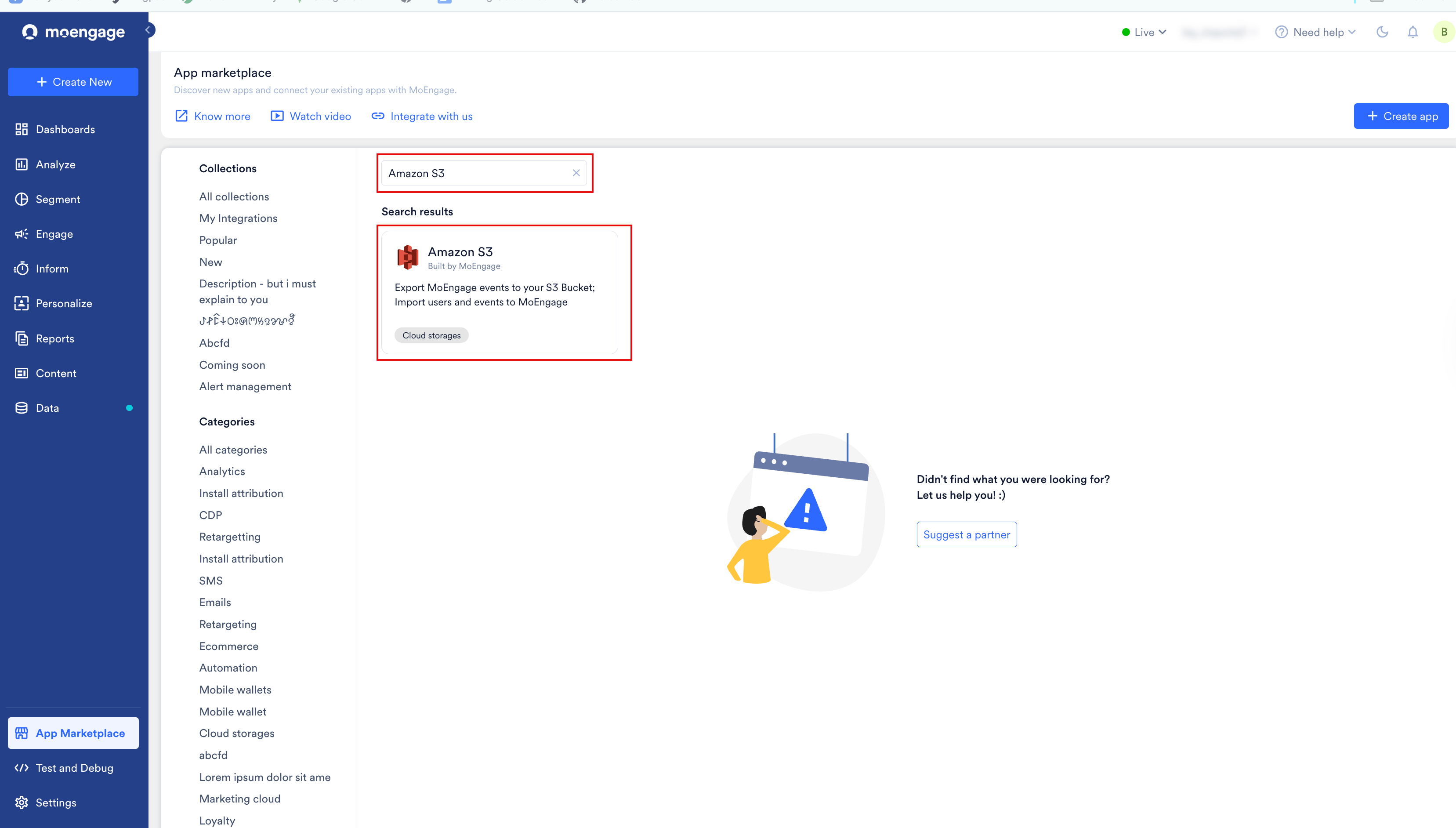Click the Amazon S3 logo icon
The width and height of the screenshot is (1456, 828).
407,258
